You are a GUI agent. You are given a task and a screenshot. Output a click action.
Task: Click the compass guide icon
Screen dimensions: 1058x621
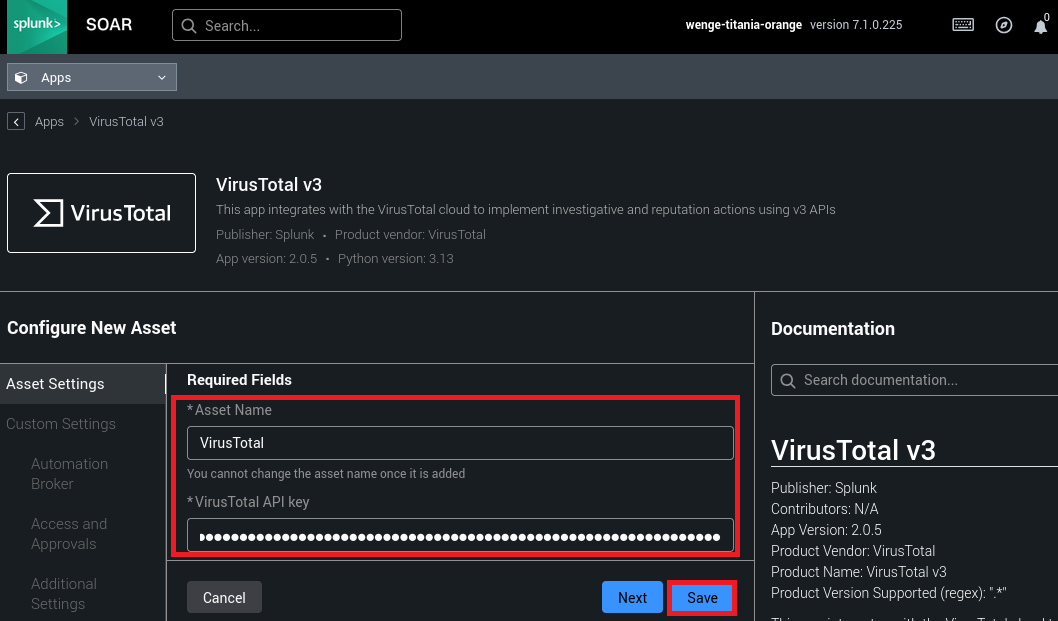click(1004, 25)
